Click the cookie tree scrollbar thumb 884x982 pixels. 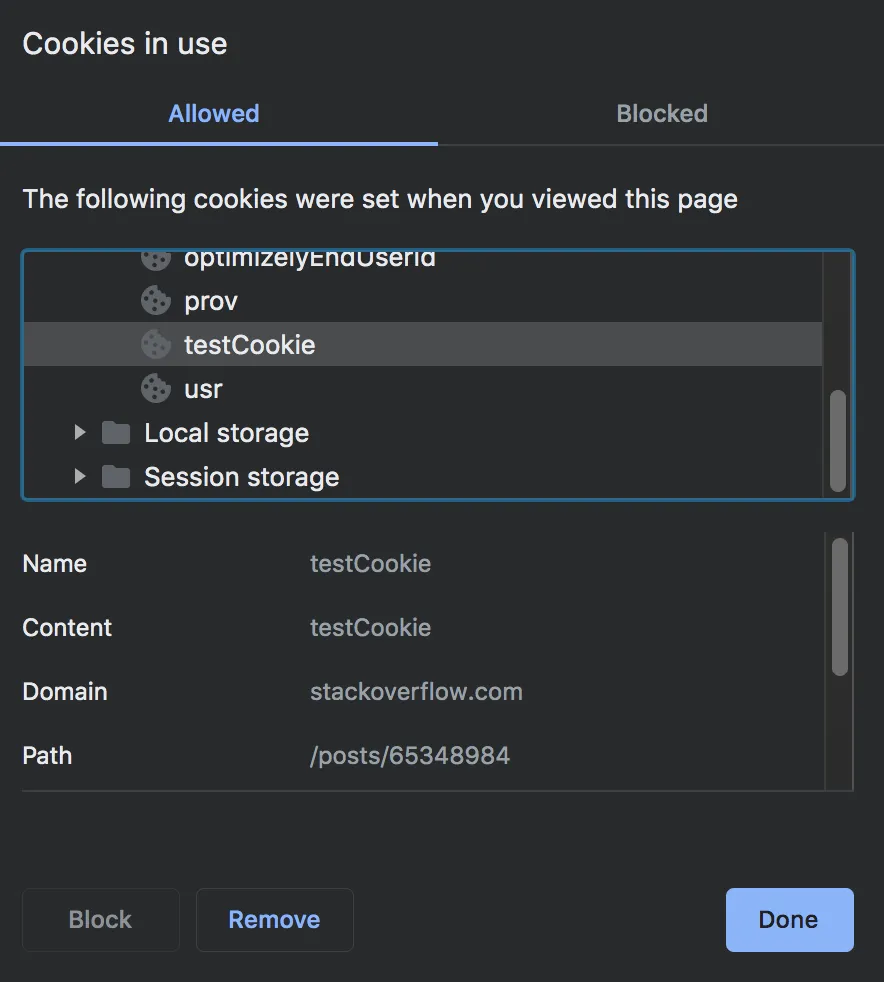[838, 438]
